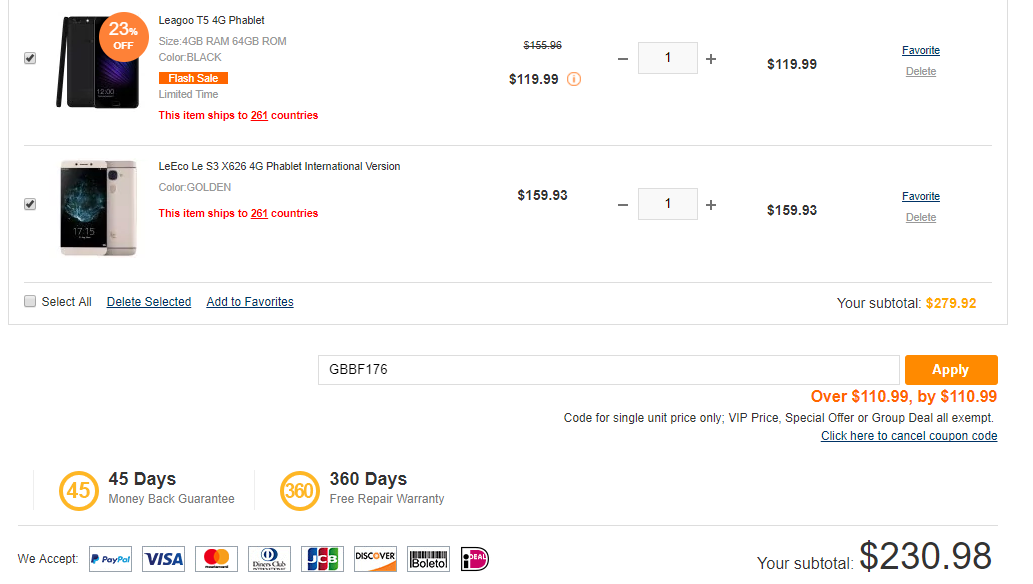Image resolution: width=1033 pixels, height=584 pixels.
Task: Uncheck the LeEco Le S3 item checkbox
Action: click(x=30, y=204)
